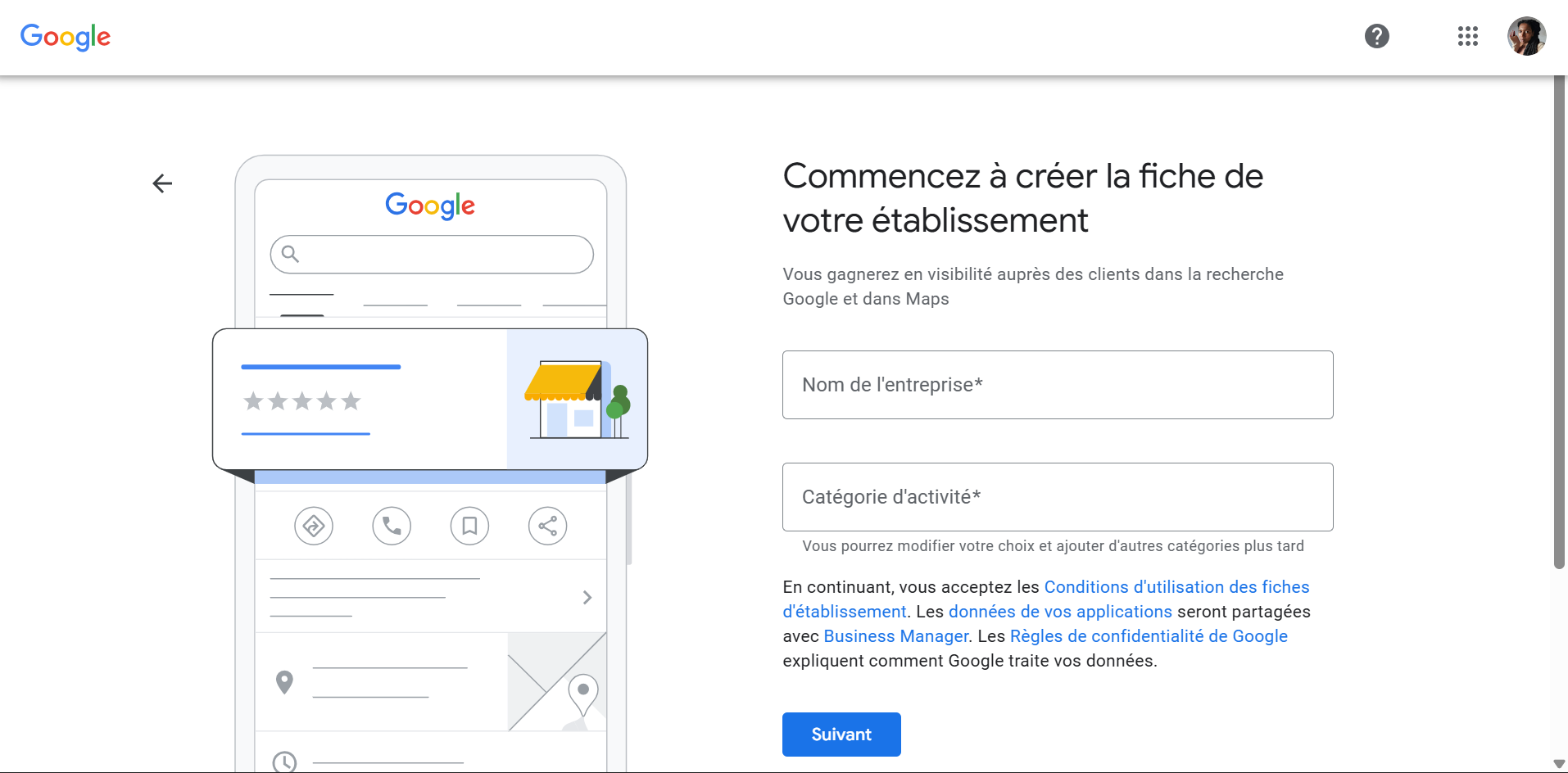The width and height of the screenshot is (1568, 773).
Task: Click the storefront illustration icon
Action: (578, 400)
